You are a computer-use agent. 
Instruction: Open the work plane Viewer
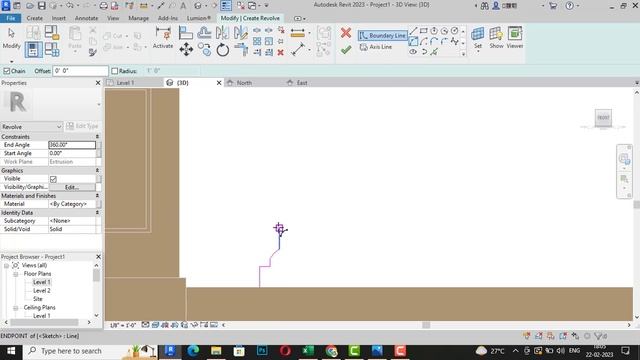(x=515, y=38)
